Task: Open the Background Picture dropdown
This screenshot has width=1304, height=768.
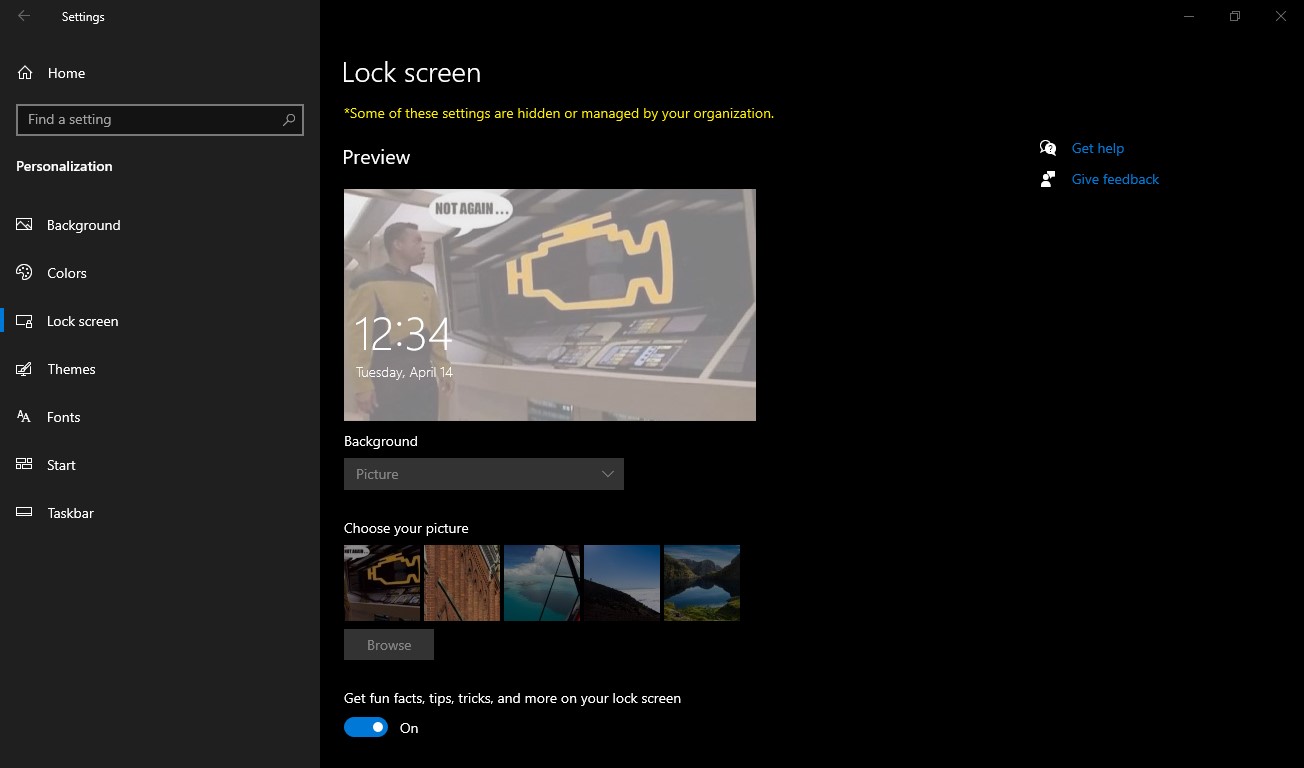Action: [484, 474]
